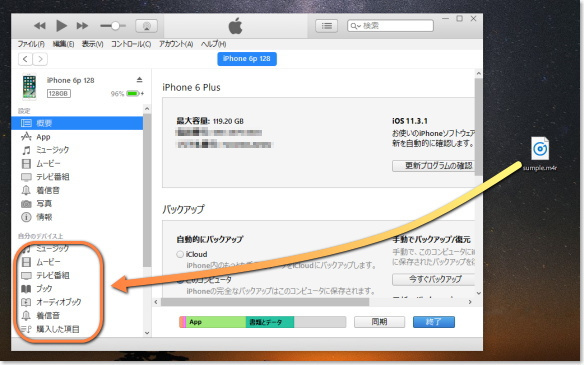
Task: Click the 終了 done button
Action: point(434,322)
